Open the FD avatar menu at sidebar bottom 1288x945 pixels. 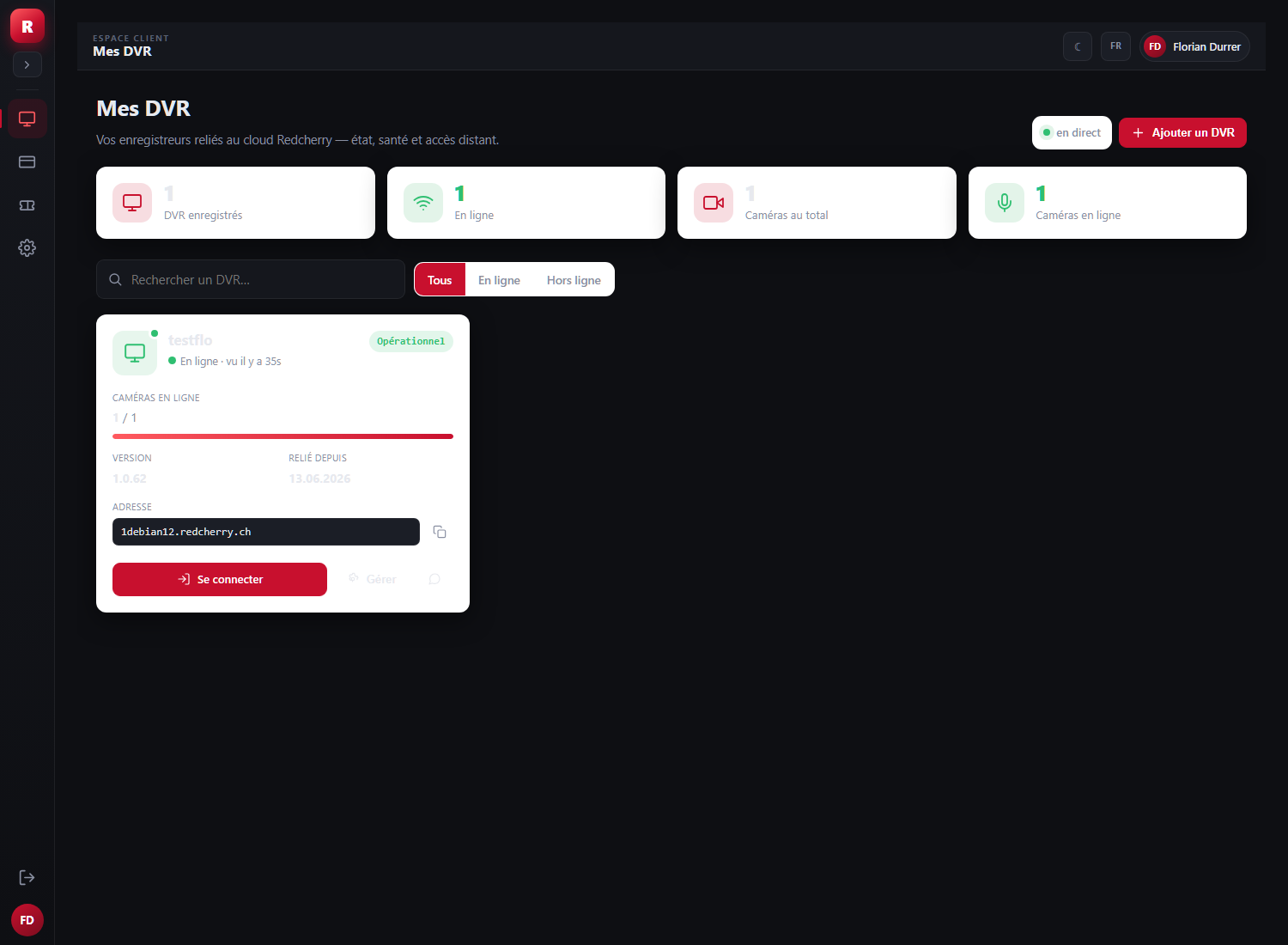[27, 920]
